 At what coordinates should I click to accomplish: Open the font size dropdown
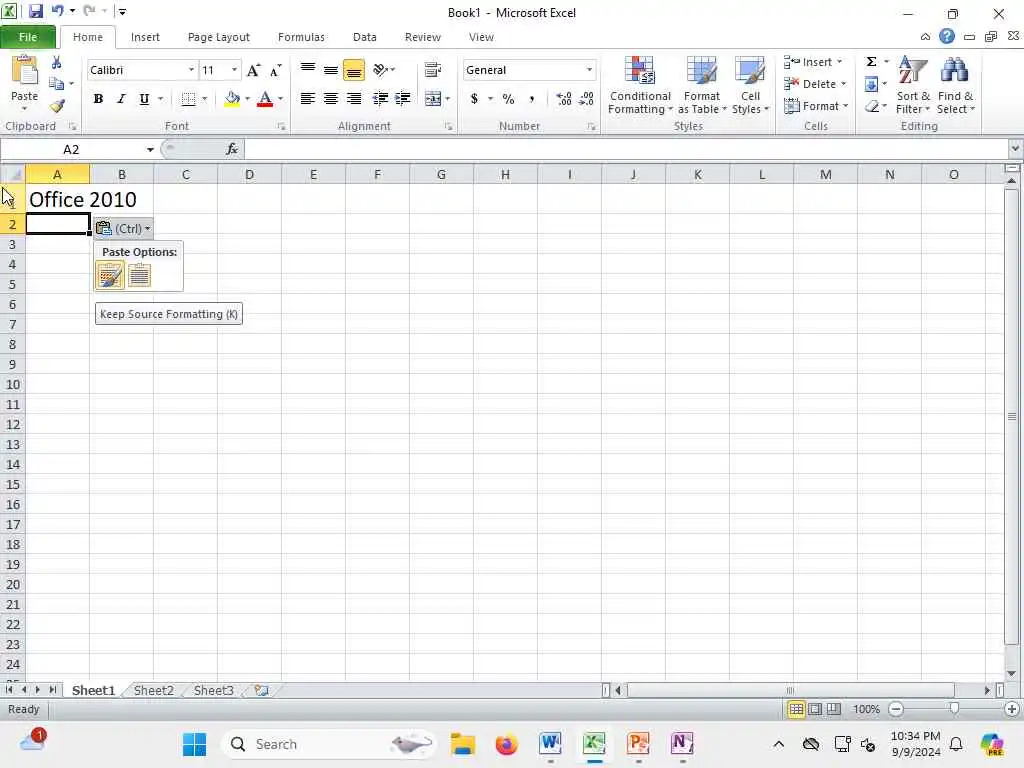coord(234,70)
